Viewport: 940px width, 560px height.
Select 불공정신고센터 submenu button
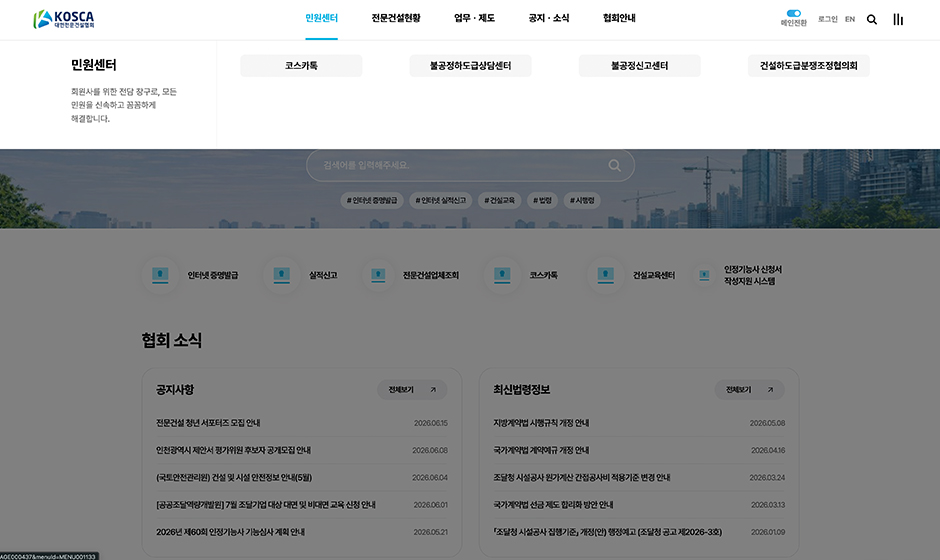click(x=639, y=65)
